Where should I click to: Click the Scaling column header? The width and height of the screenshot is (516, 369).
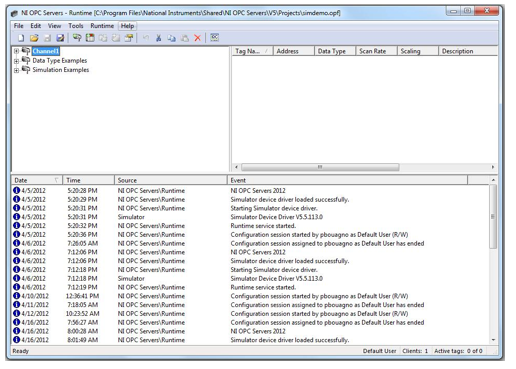[417, 51]
